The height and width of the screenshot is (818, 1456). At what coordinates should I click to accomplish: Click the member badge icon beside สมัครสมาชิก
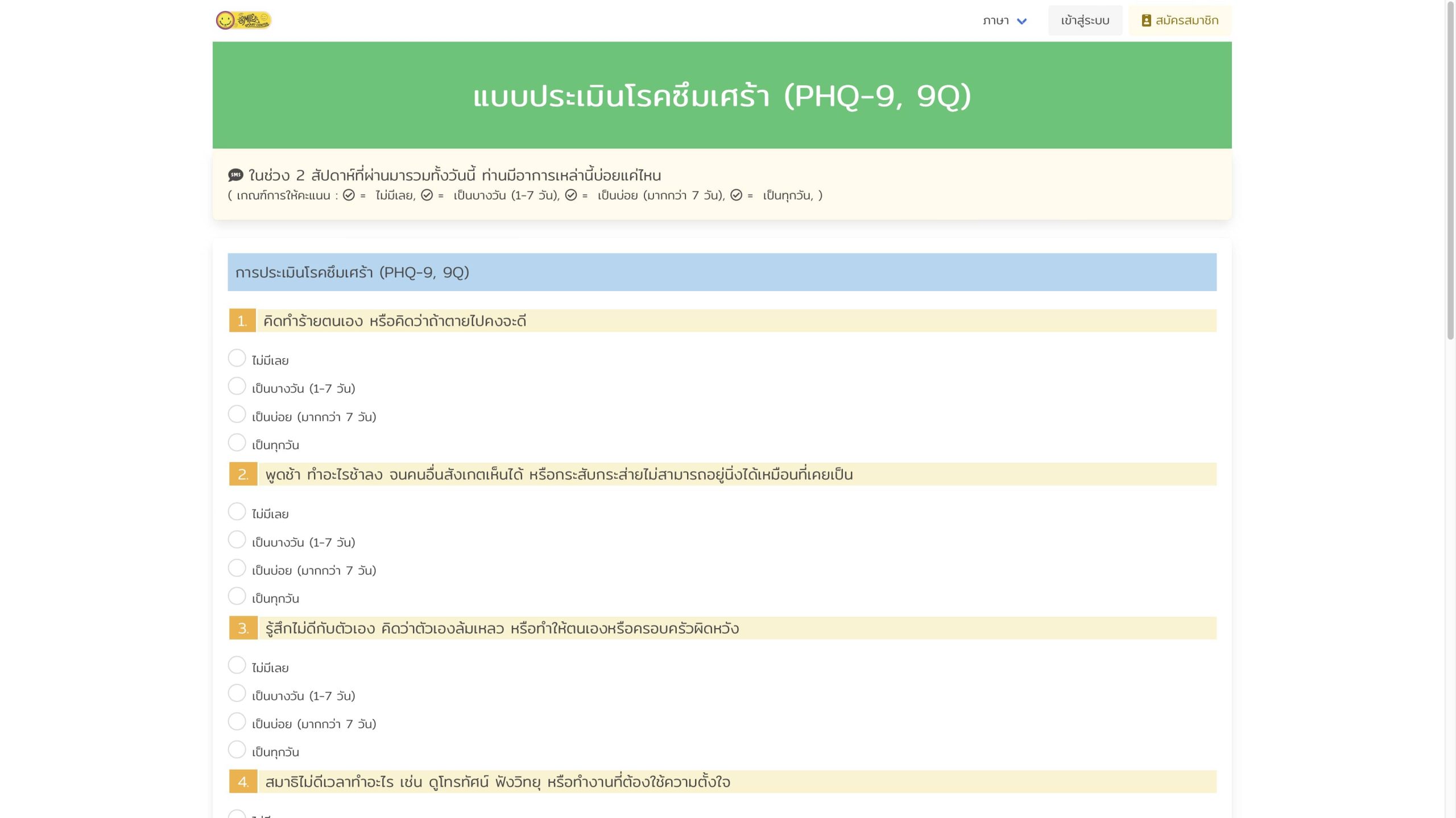(x=1146, y=20)
